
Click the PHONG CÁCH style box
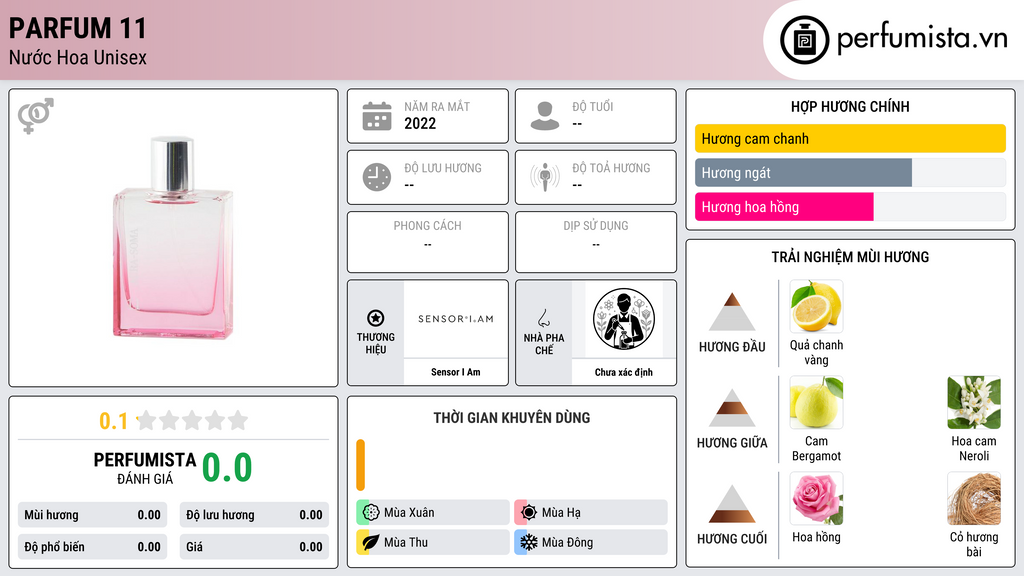(428, 242)
